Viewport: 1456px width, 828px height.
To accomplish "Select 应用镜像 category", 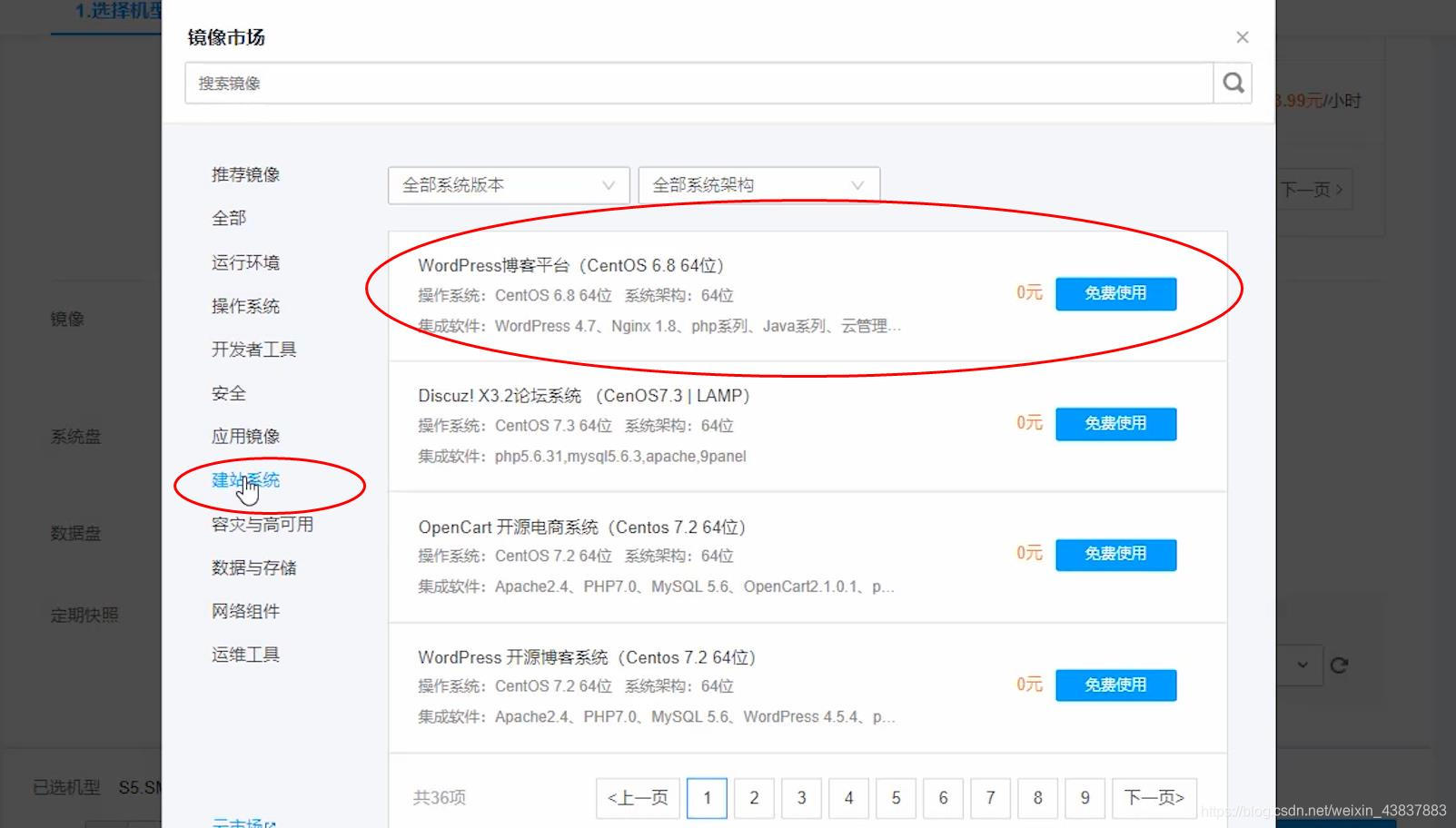I will pos(245,436).
